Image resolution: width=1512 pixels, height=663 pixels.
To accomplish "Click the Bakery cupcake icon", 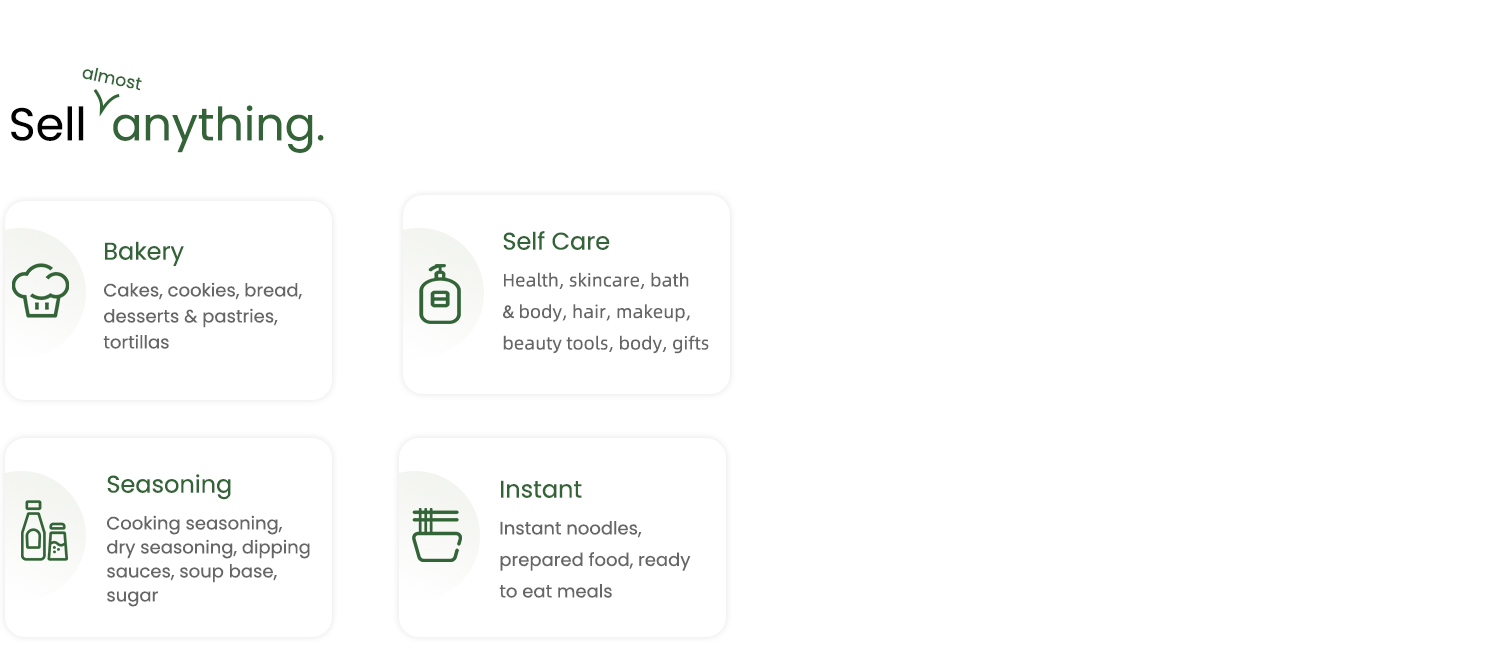I will click(41, 291).
